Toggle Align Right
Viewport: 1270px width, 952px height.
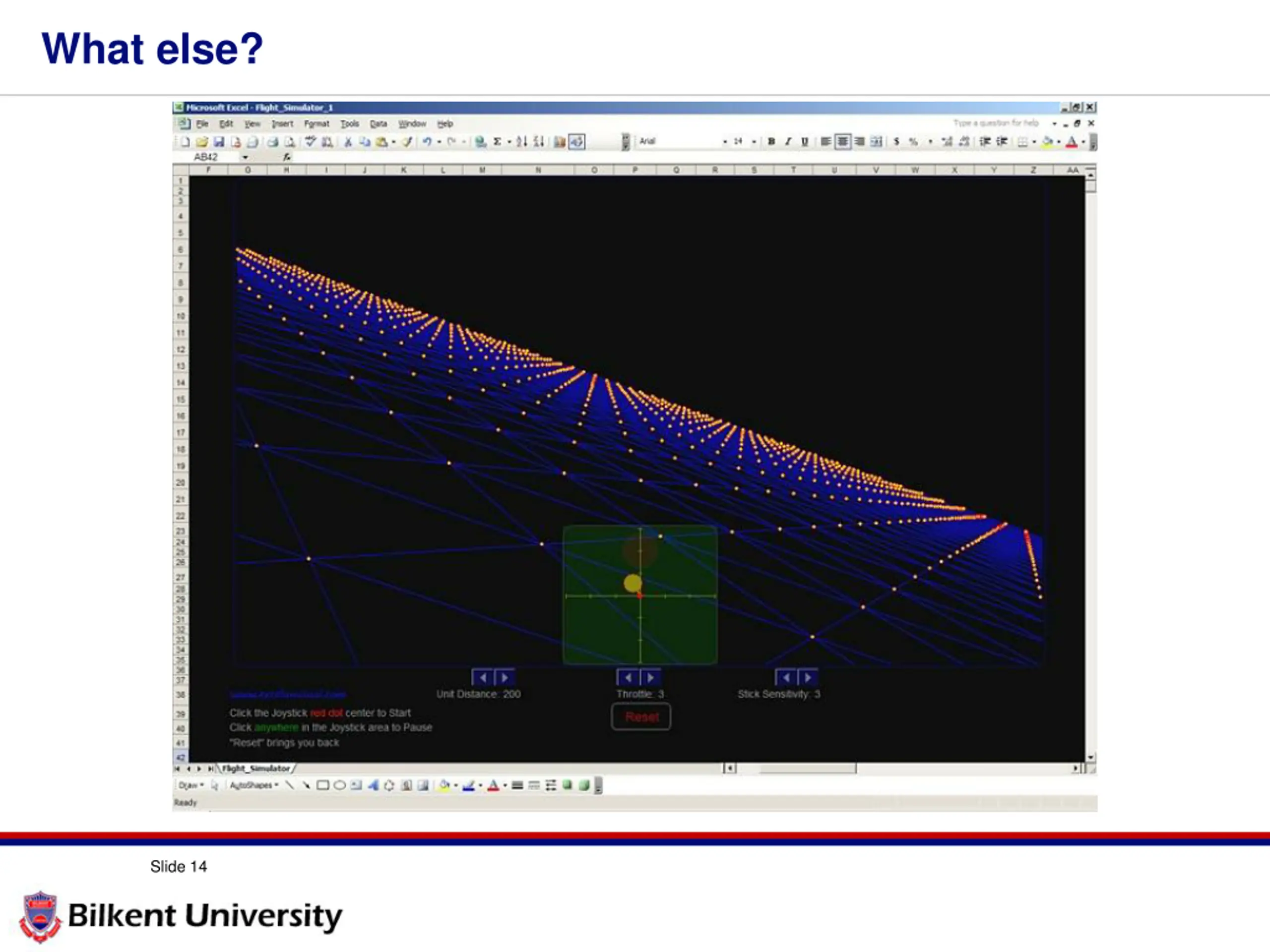[859, 142]
